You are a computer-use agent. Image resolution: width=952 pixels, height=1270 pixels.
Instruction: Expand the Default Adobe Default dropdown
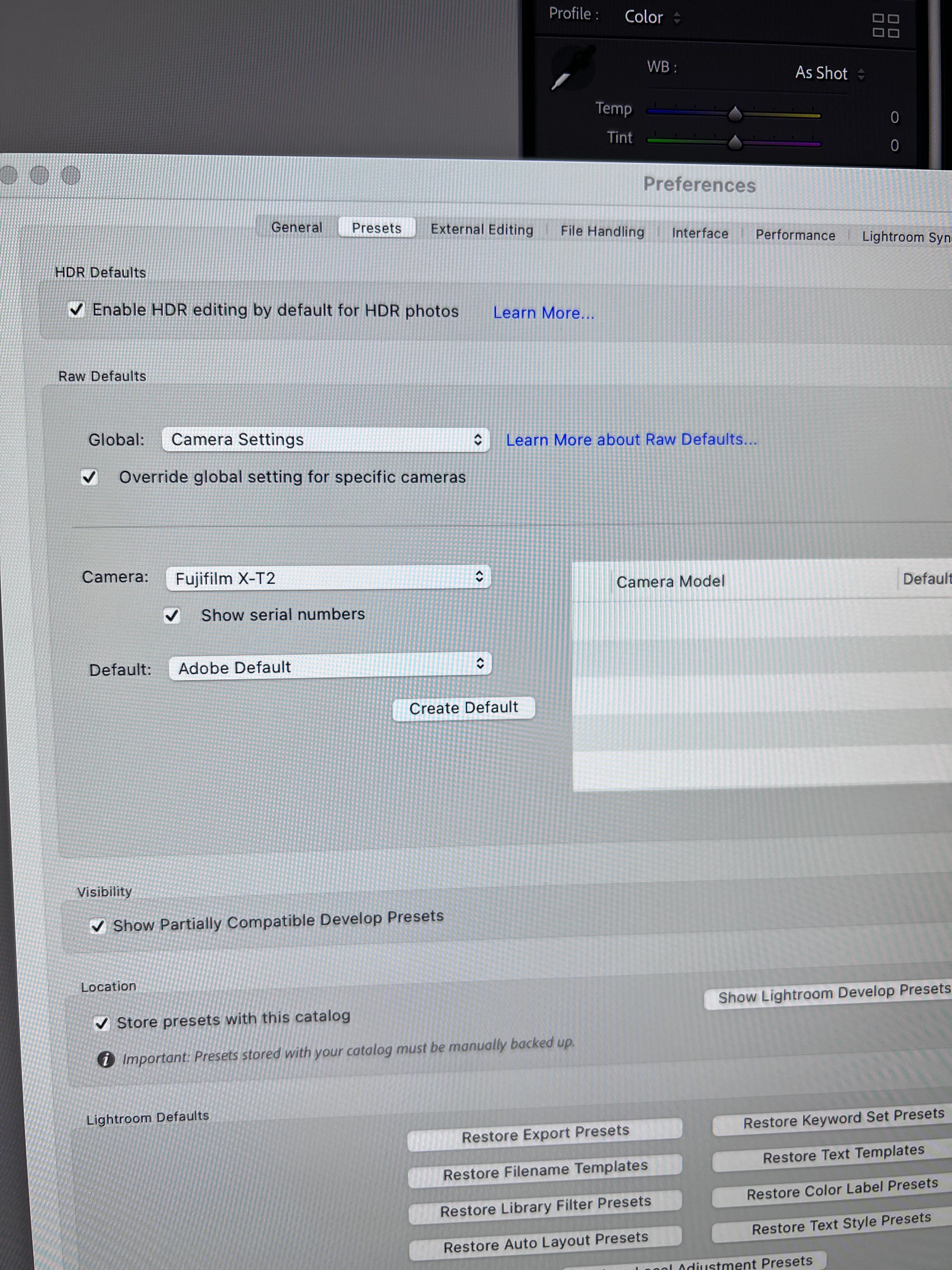[x=330, y=667]
